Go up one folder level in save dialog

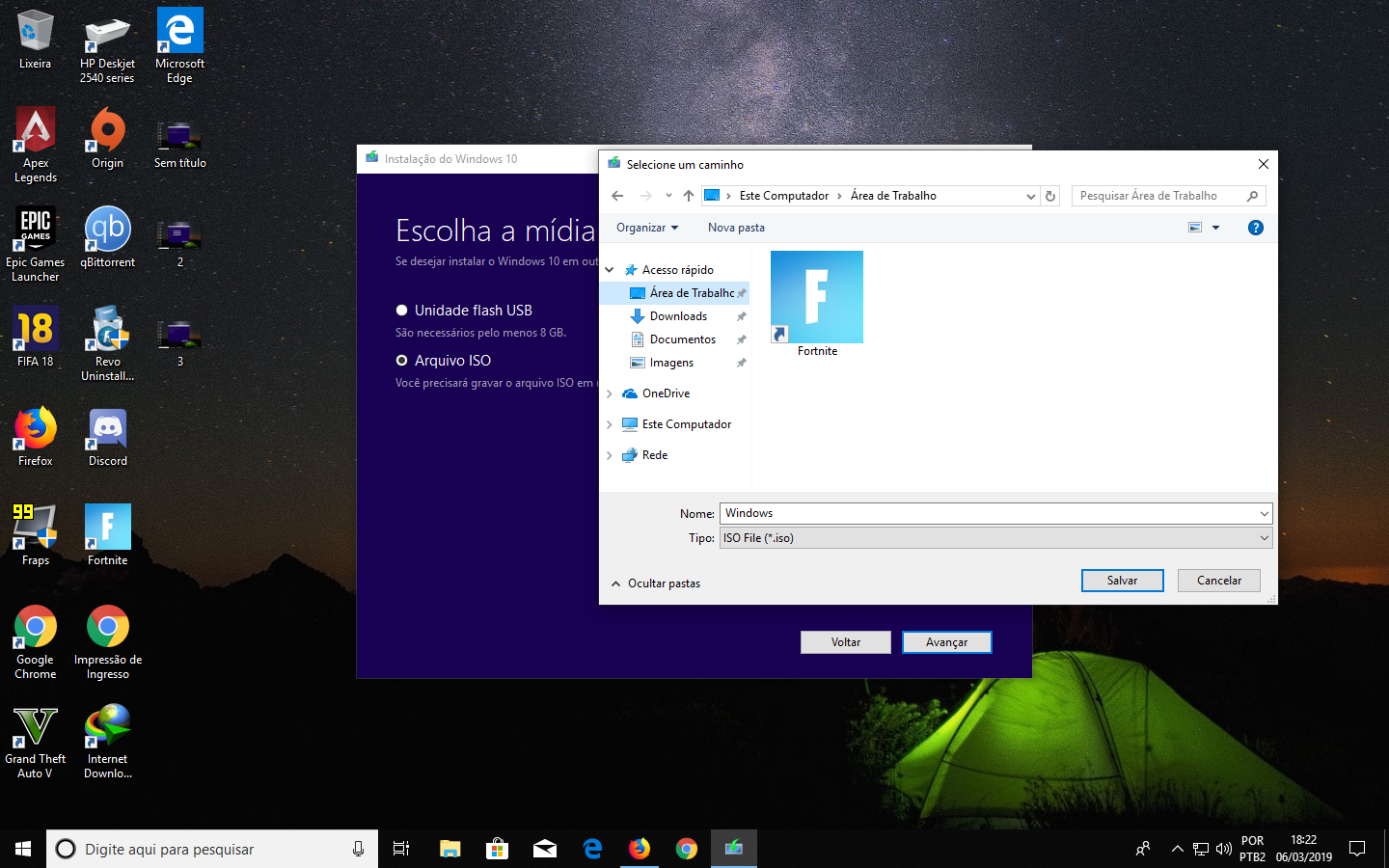688,196
